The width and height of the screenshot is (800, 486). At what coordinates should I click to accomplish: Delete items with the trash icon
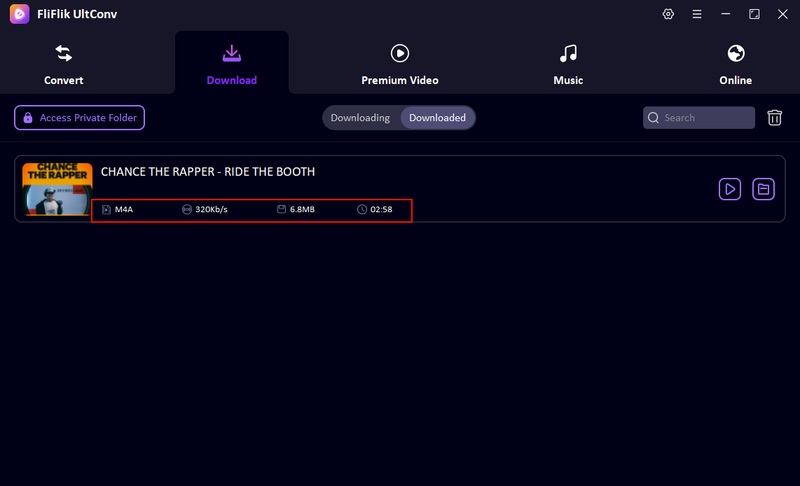pos(774,118)
